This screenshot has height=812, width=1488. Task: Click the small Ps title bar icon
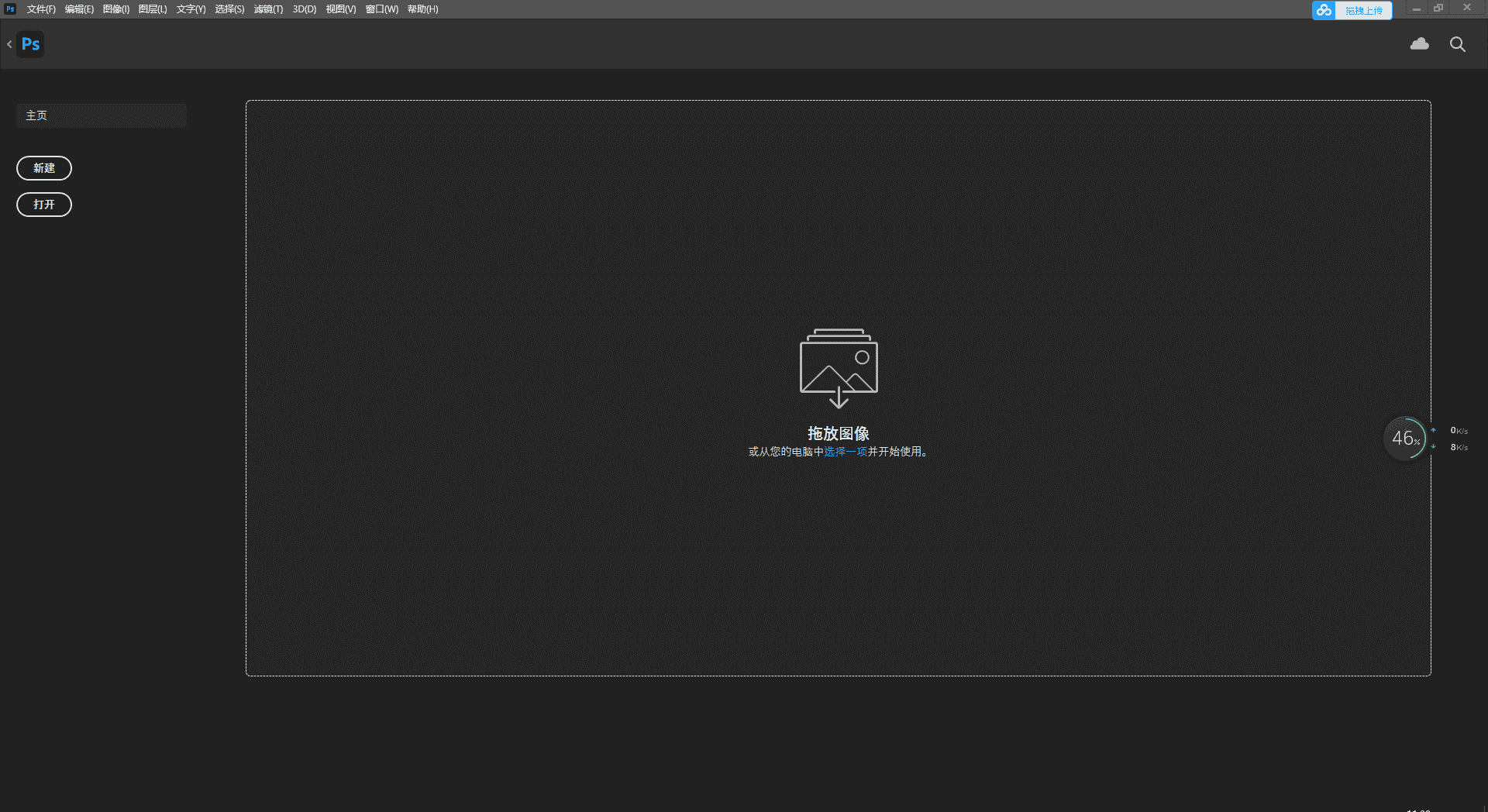[10, 9]
